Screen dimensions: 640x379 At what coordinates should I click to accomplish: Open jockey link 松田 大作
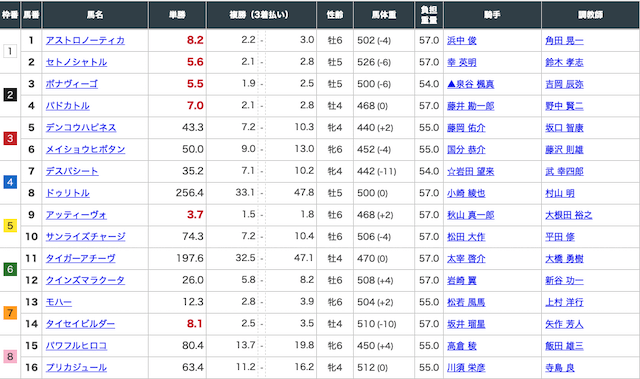click(x=466, y=237)
